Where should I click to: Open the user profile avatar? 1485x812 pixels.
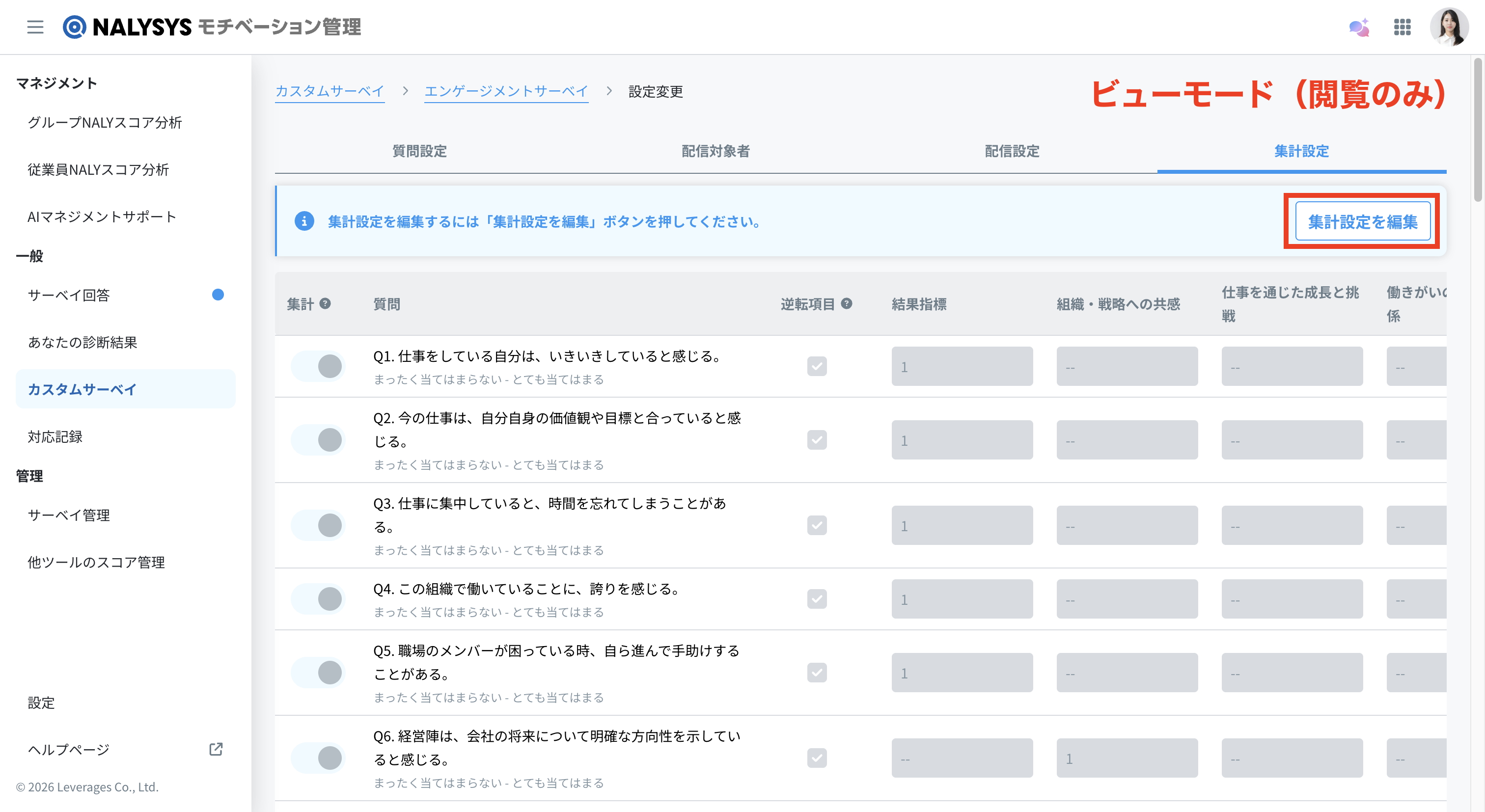tap(1449, 27)
